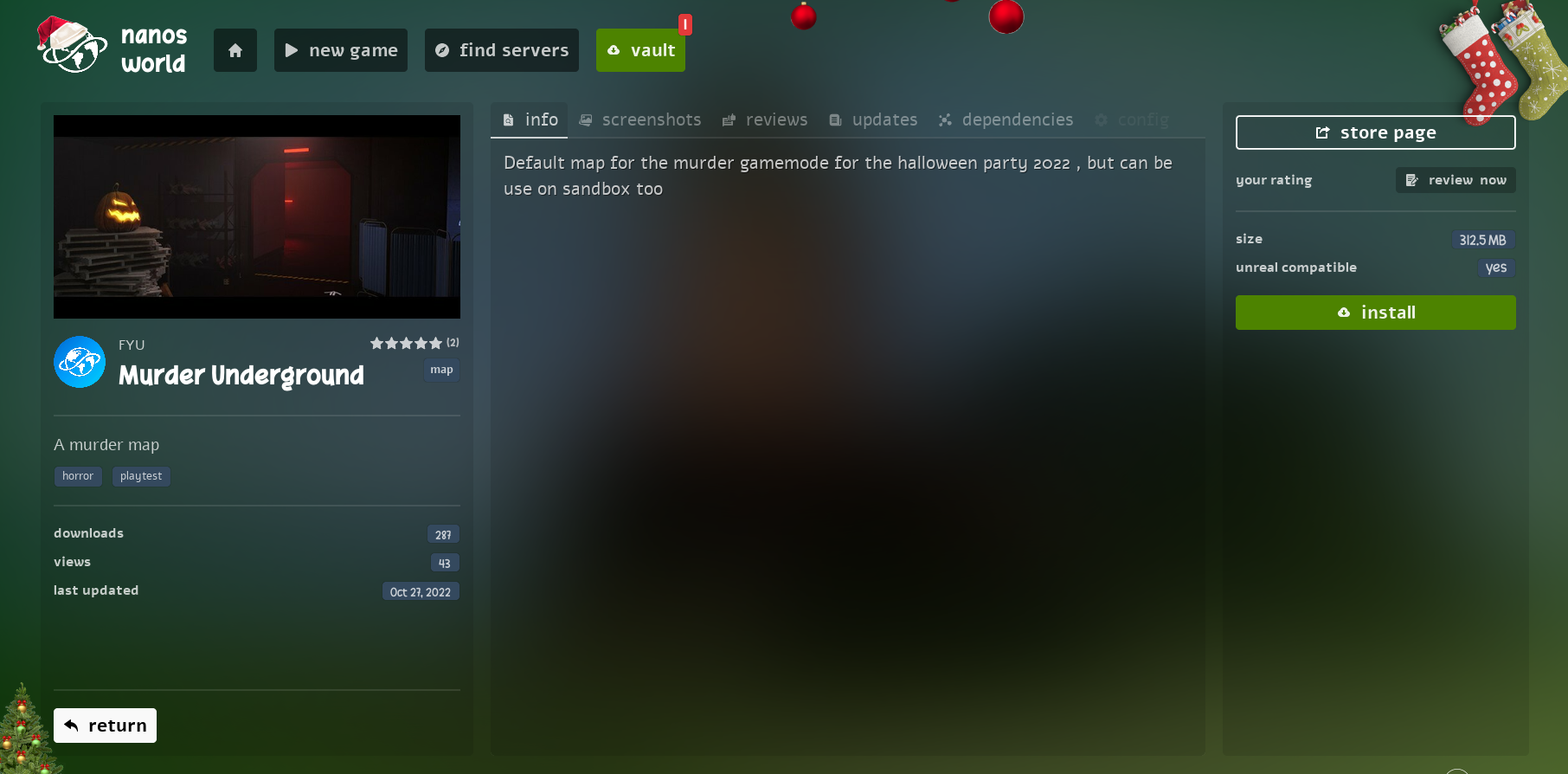Select the horror tag
The height and width of the screenshot is (774, 1568).
click(x=78, y=476)
